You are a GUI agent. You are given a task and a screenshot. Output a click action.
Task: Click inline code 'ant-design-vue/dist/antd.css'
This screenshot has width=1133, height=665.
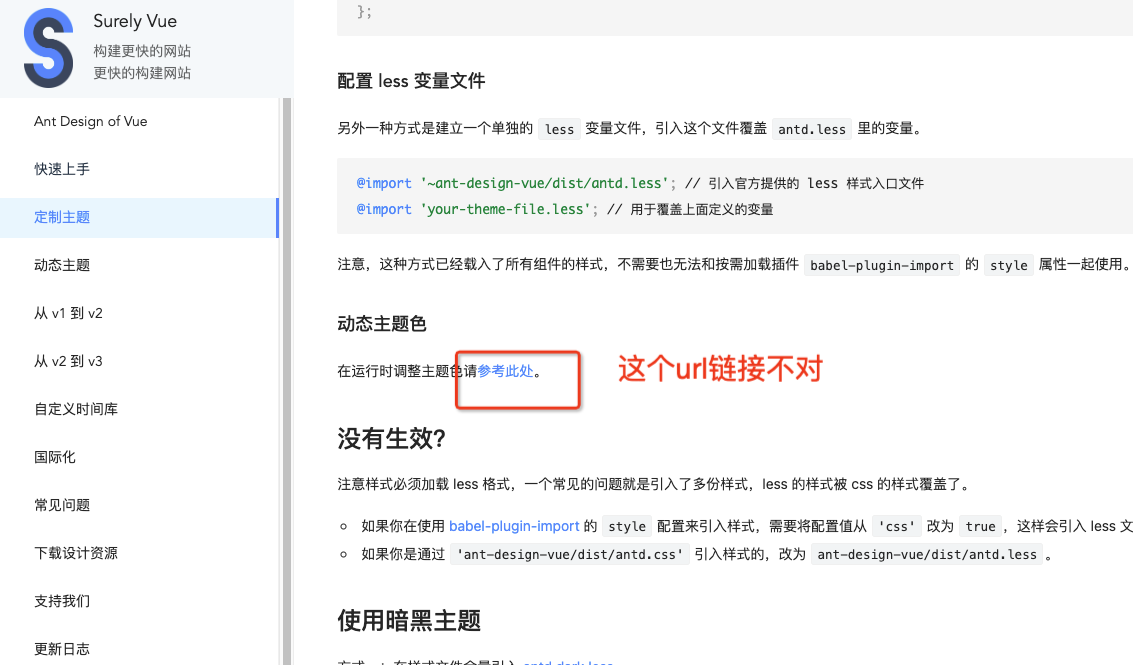[x=569, y=554]
